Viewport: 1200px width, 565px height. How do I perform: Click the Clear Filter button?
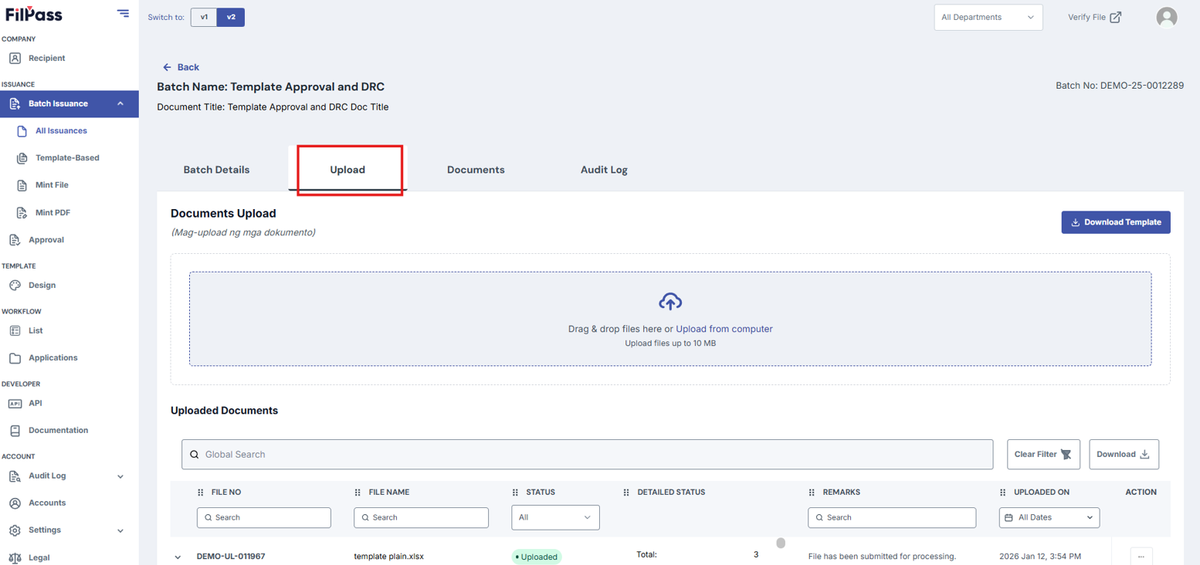[x=1044, y=454]
